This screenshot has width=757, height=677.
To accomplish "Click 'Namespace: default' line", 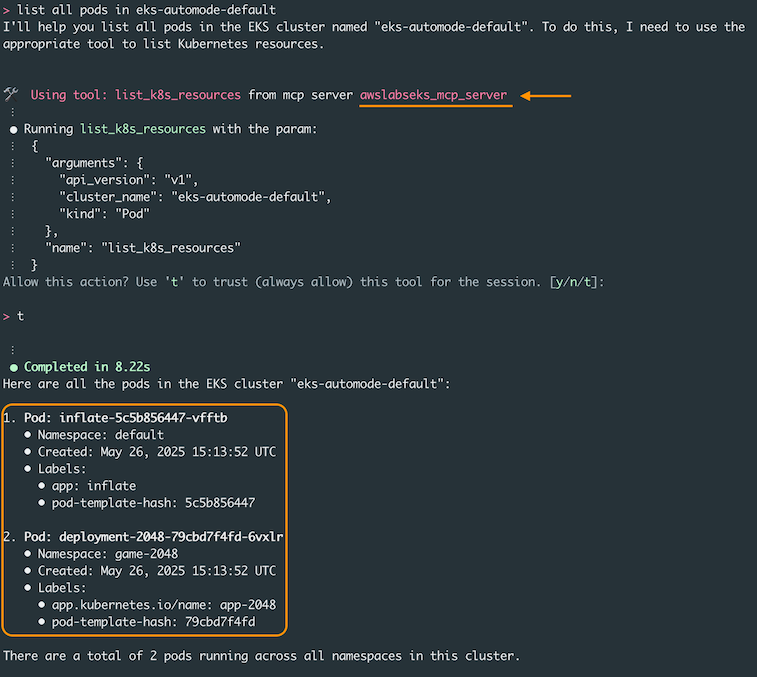I will pyautogui.click(x=101, y=435).
